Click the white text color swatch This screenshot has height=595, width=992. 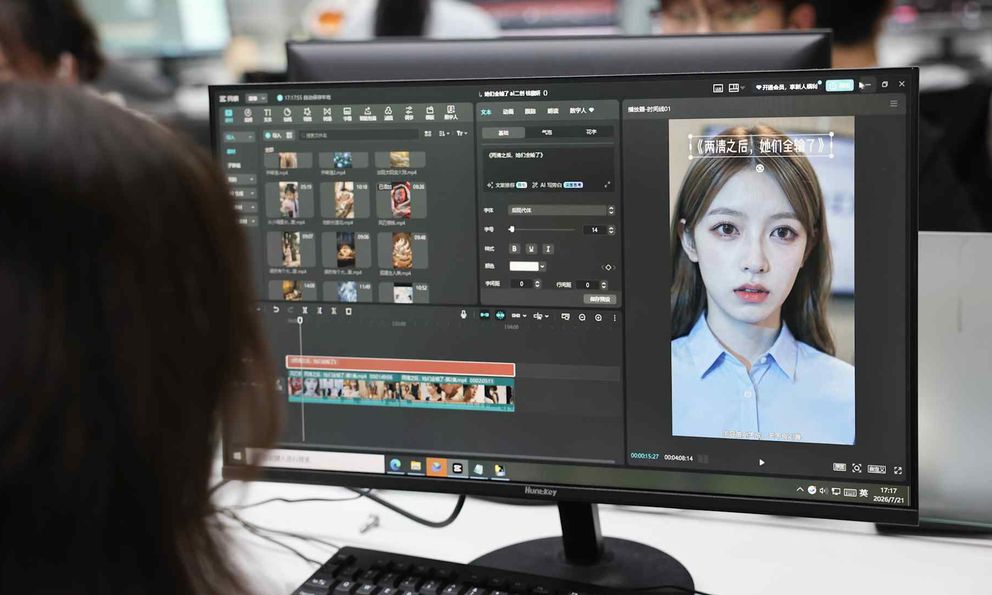(524, 266)
